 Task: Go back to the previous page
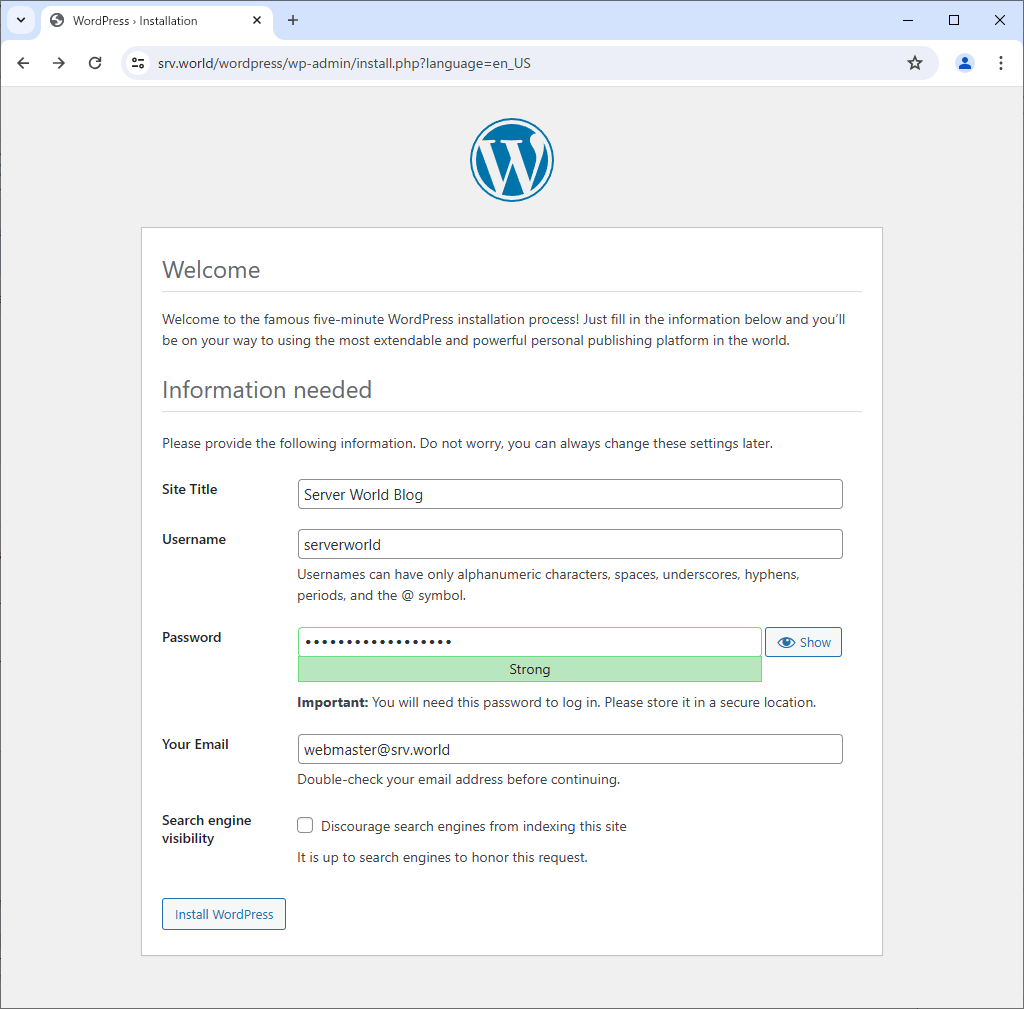tap(24, 63)
